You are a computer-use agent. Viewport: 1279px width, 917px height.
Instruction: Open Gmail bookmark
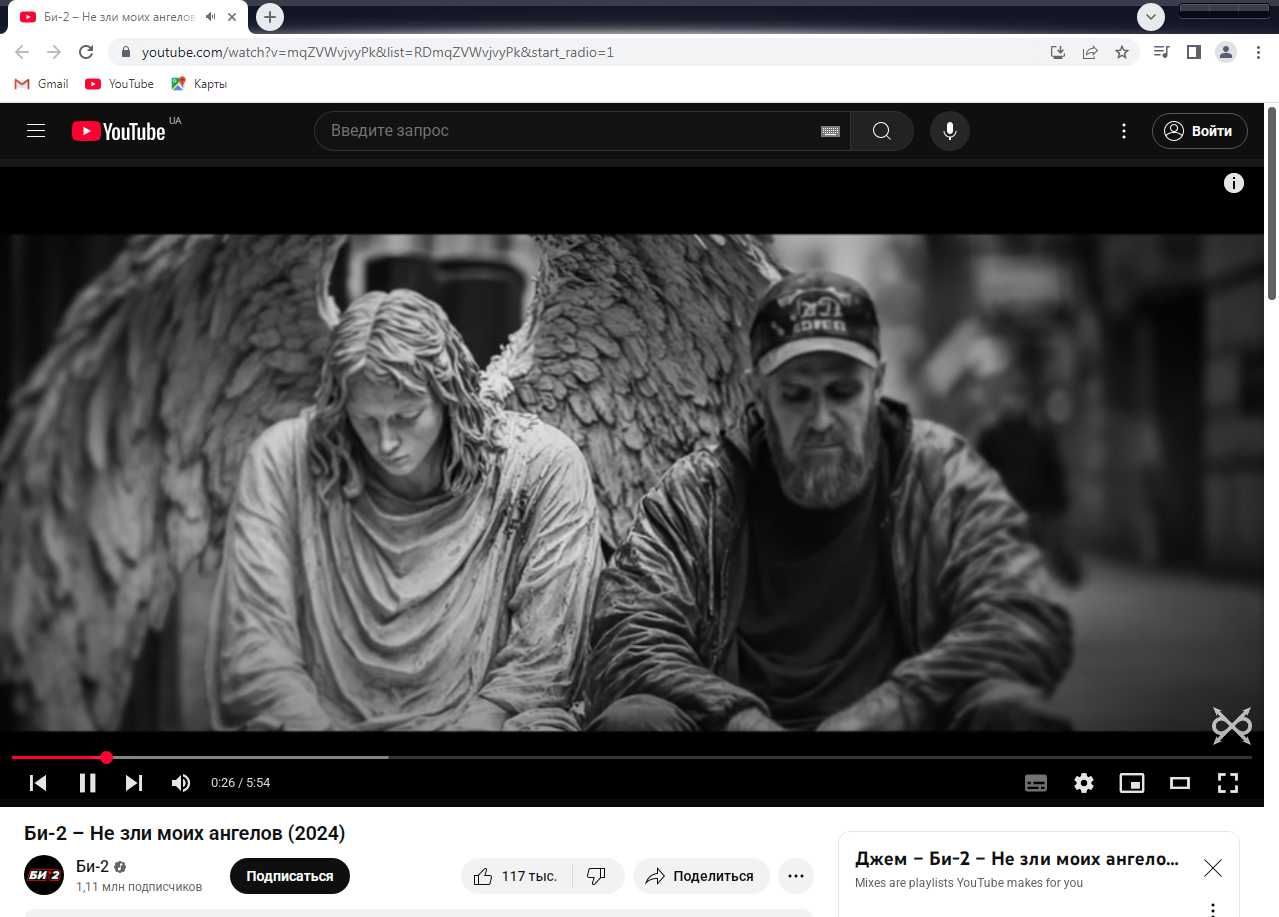[x=41, y=84]
